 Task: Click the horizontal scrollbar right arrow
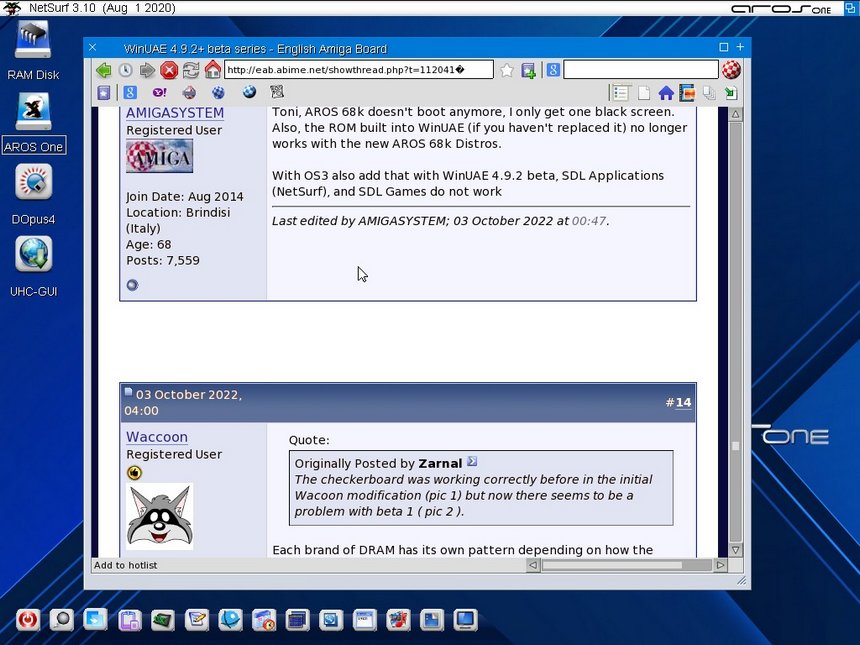[x=720, y=565]
